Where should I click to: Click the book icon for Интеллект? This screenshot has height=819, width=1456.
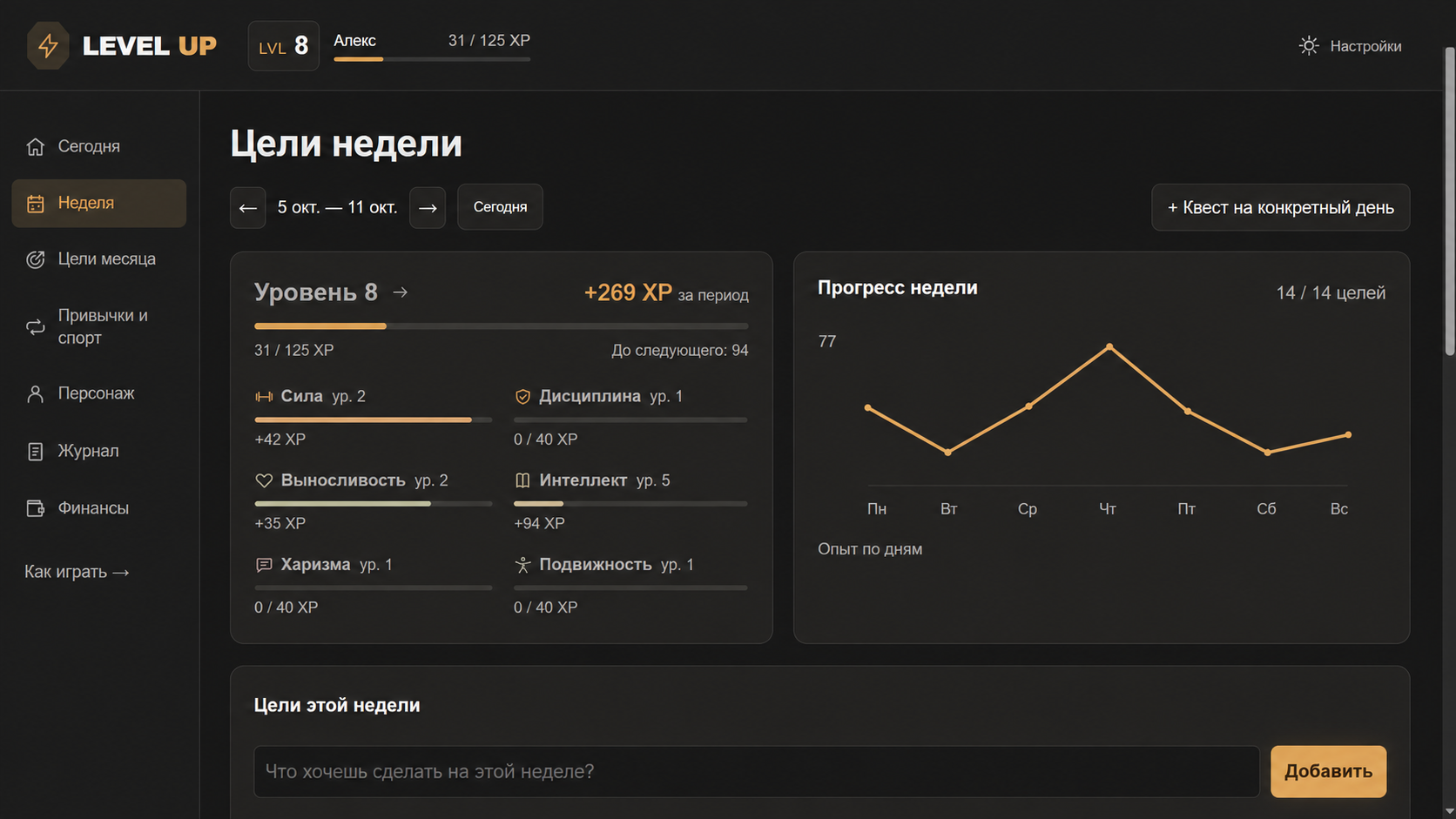pos(522,480)
